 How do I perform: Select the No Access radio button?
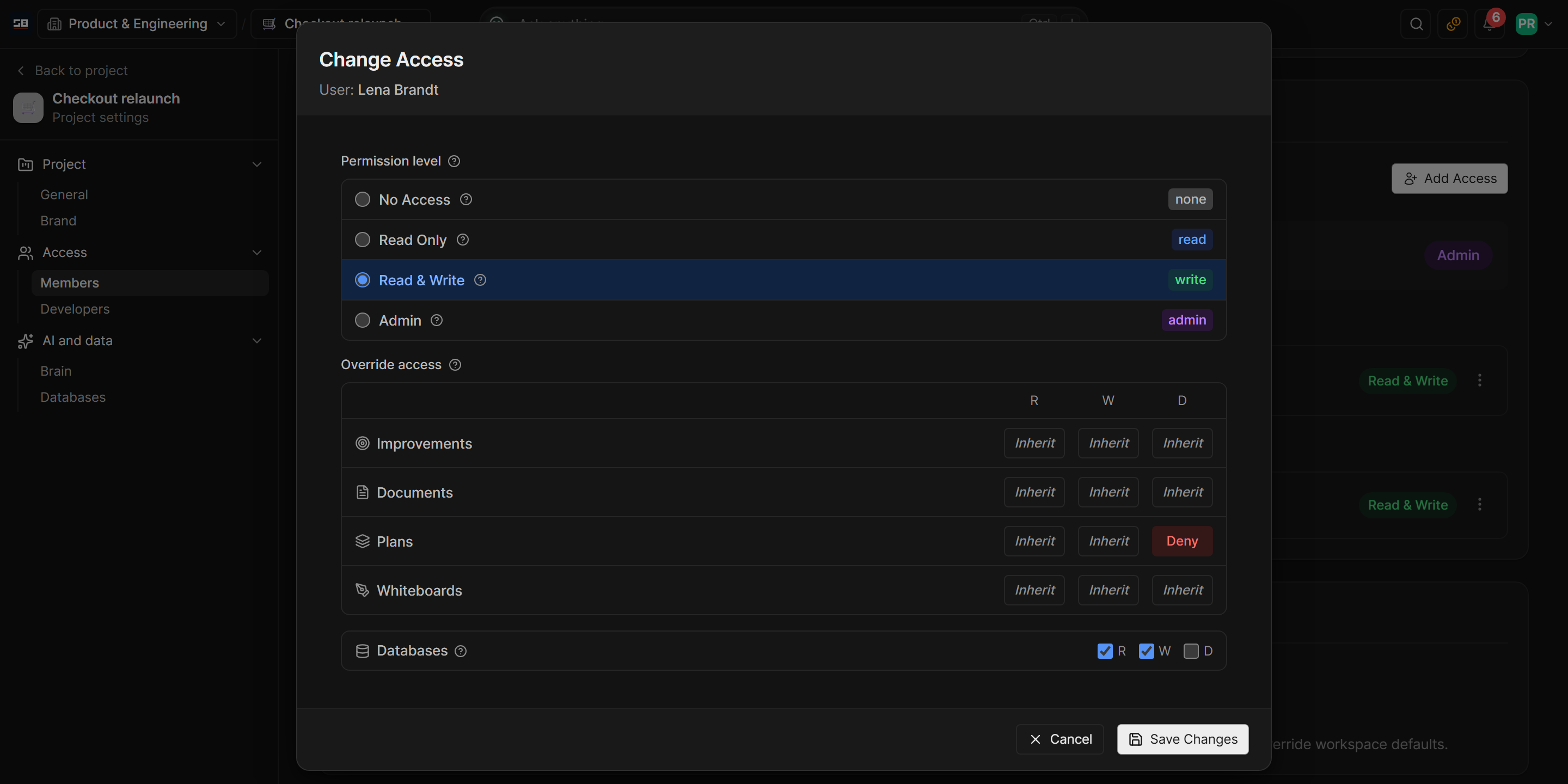(362, 200)
